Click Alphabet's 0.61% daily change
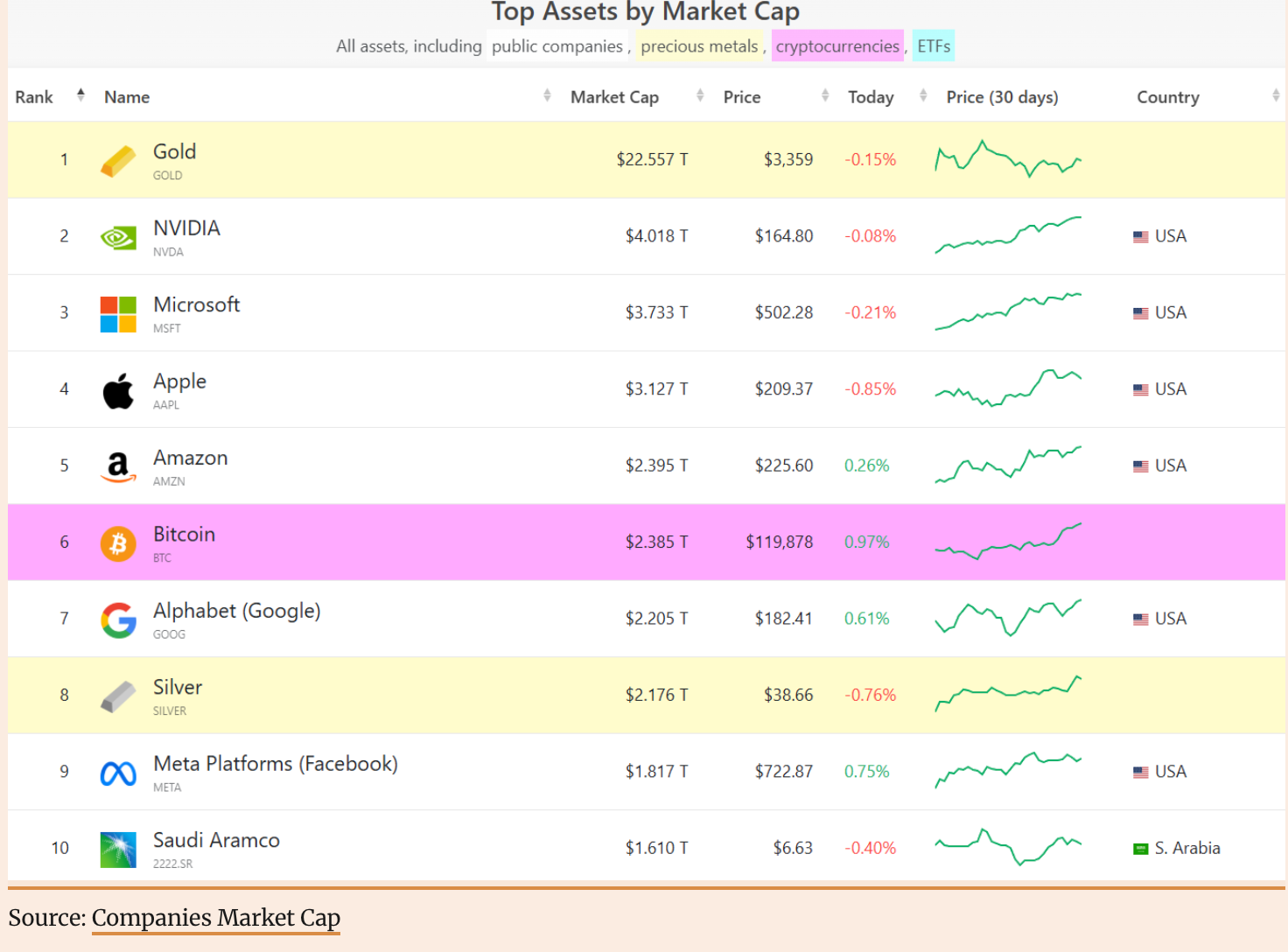Image resolution: width=1288 pixels, height=952 pixels. [x=866, y=619]
